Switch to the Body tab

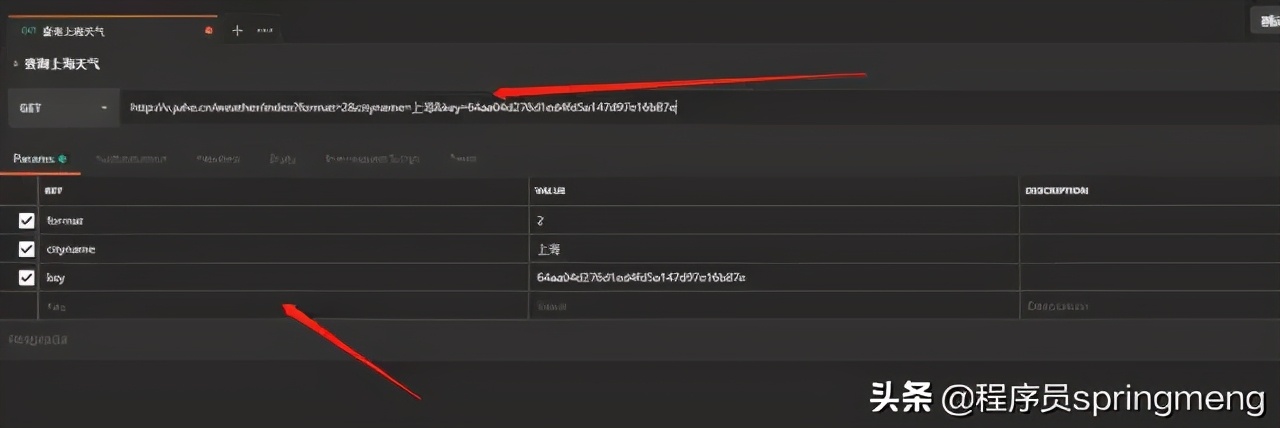[283, 159]
